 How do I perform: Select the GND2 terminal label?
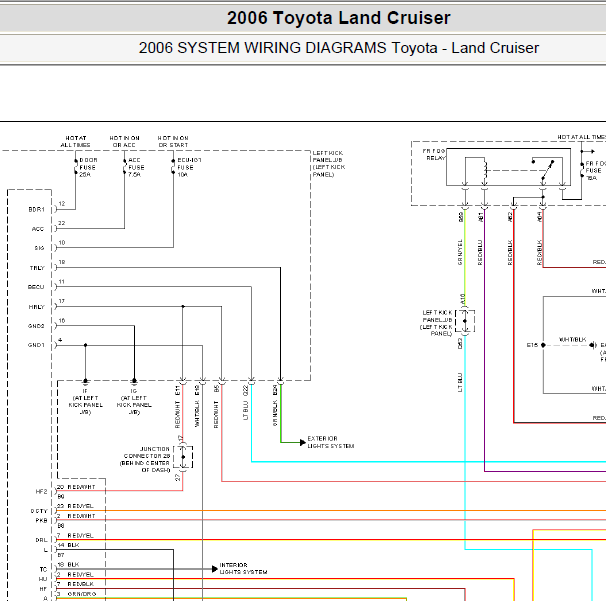(36, 326)
